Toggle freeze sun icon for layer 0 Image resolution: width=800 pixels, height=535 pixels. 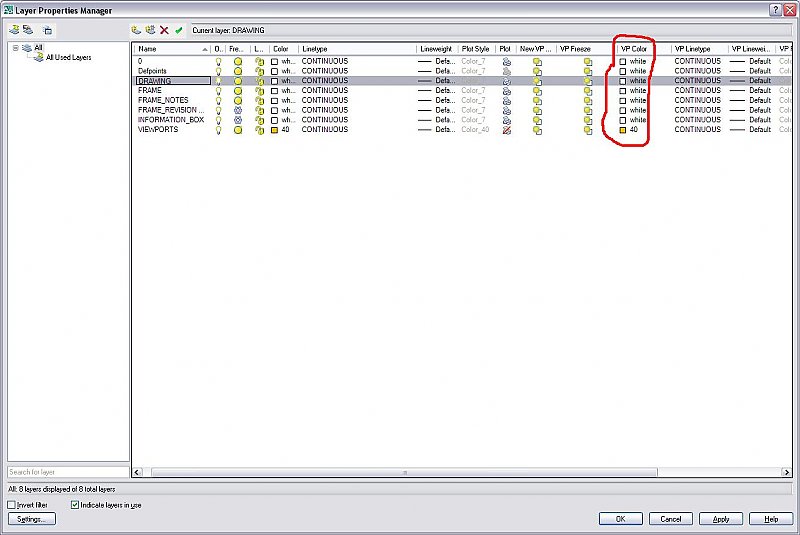[238, 61]
